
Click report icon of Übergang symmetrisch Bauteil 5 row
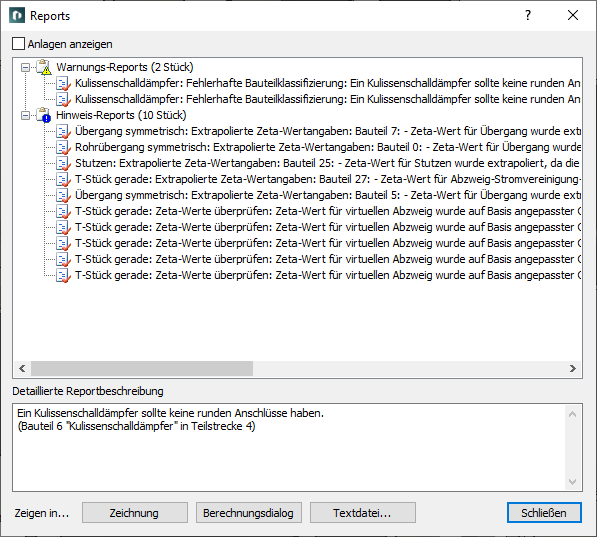point(63,195)
